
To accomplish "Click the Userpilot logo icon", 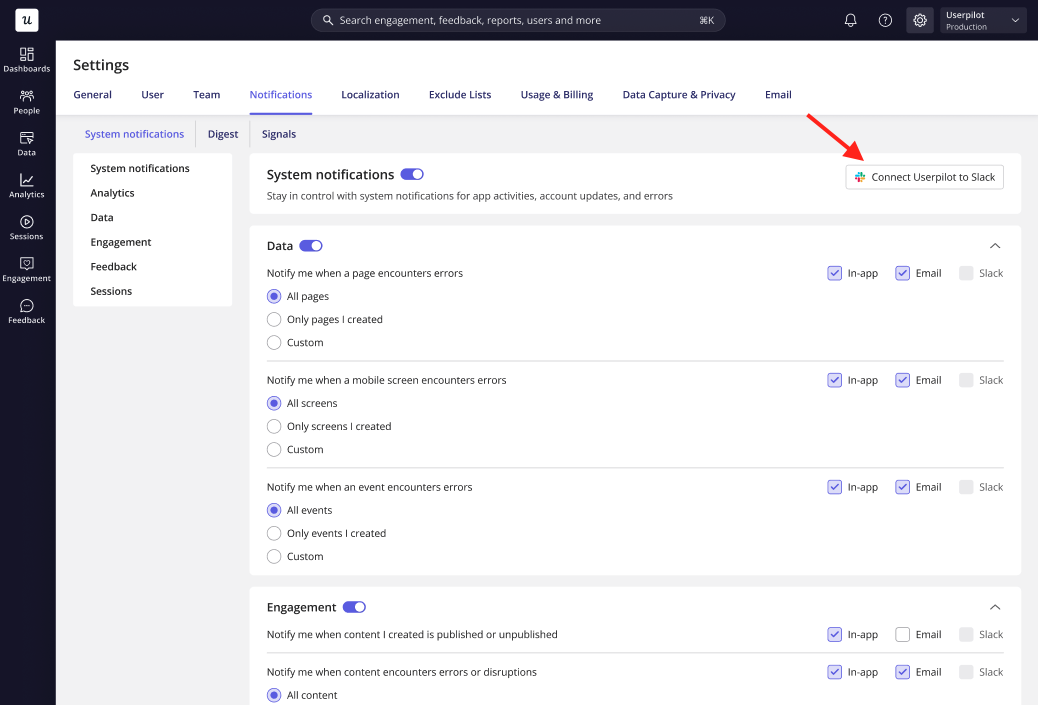I will (x=26, y=20).
